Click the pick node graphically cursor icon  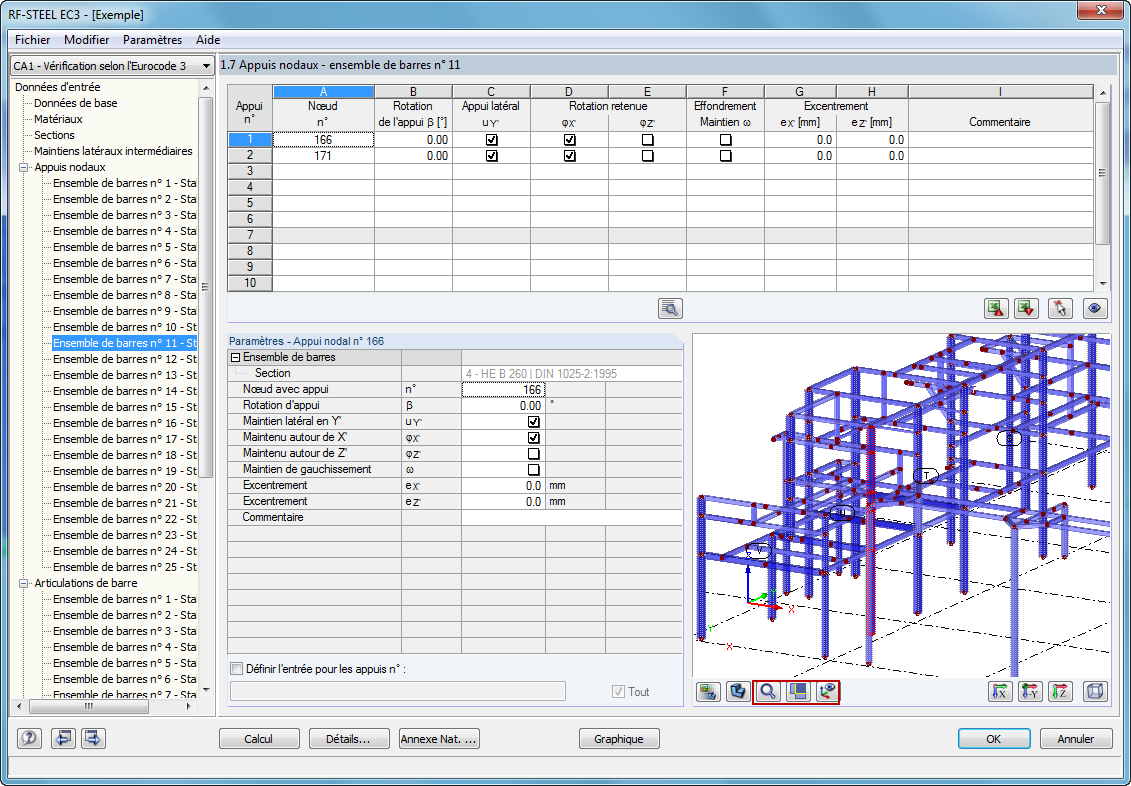click(x=1060, y=309)
